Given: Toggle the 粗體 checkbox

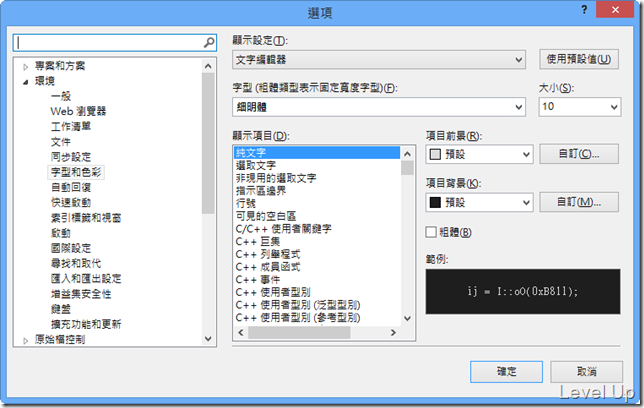Looking at the screenshot, I should click(x=431, y=232).
